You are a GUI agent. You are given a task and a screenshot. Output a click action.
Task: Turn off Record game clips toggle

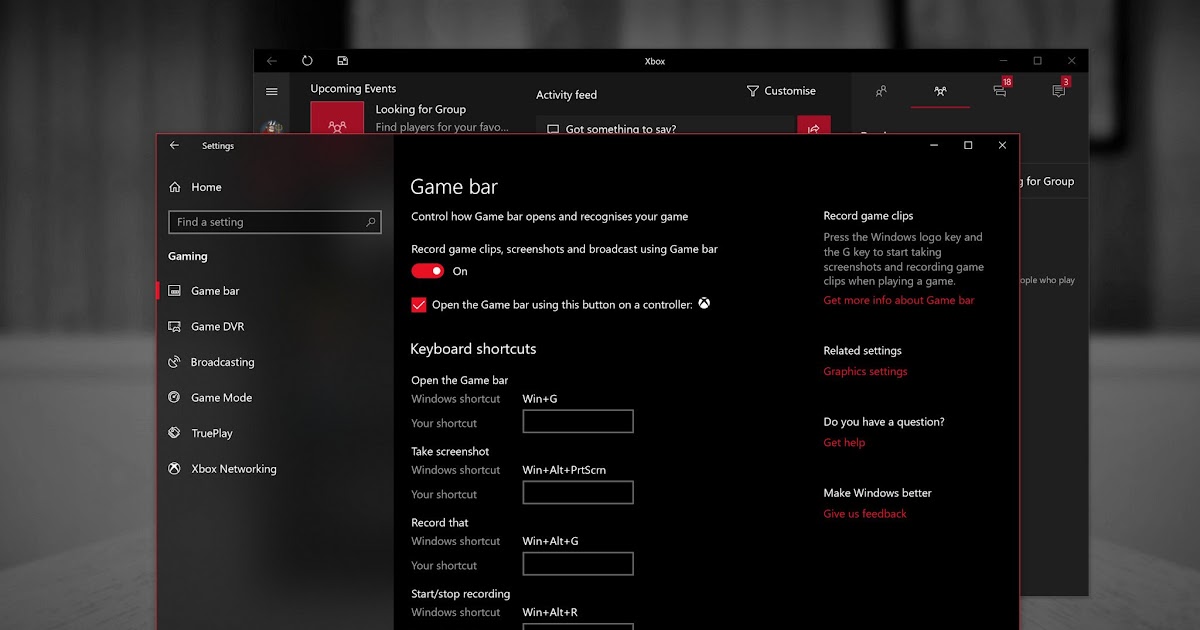(x=428, y=271)
